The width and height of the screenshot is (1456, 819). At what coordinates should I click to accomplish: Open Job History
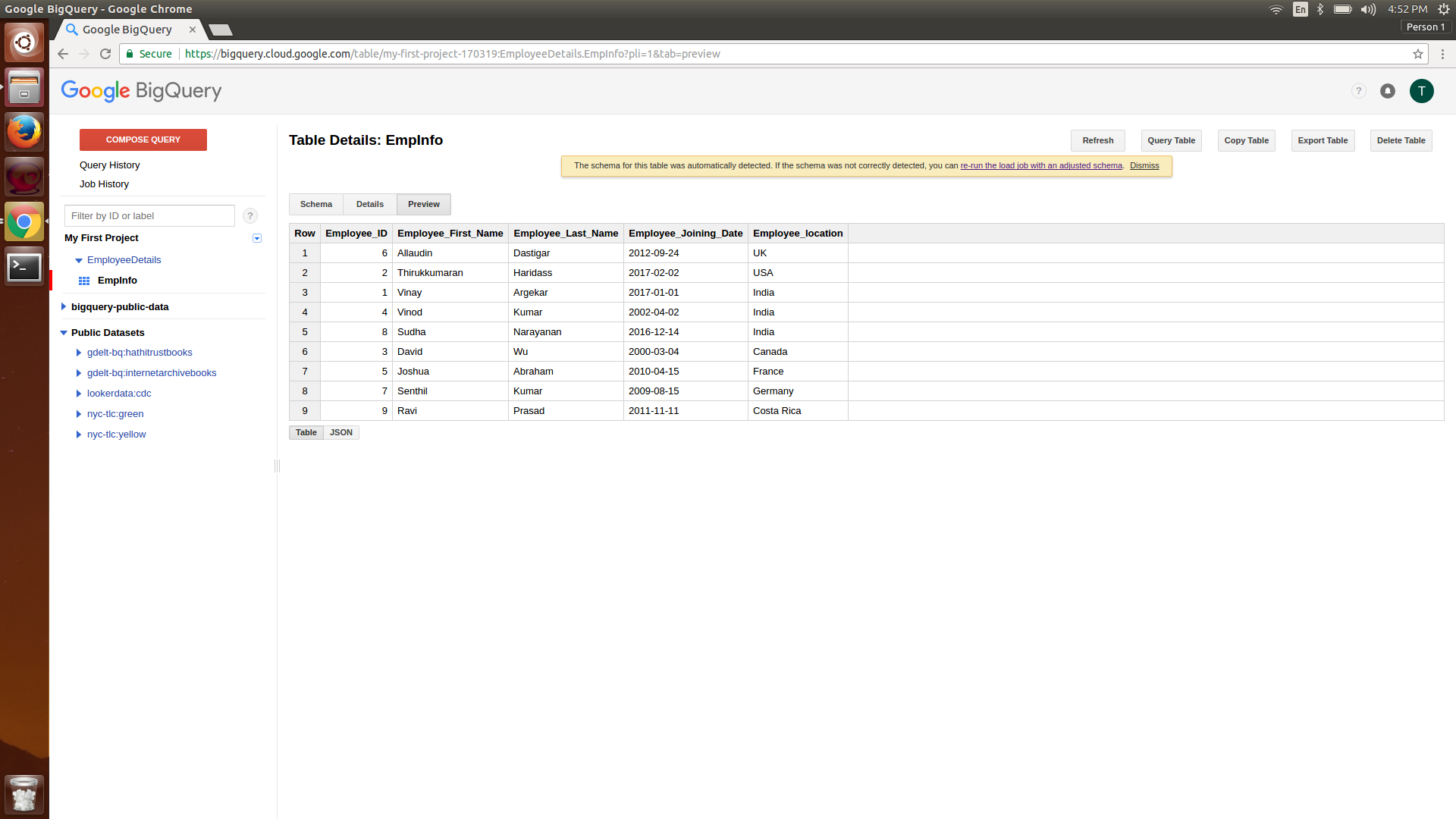(x=104, y=184)
